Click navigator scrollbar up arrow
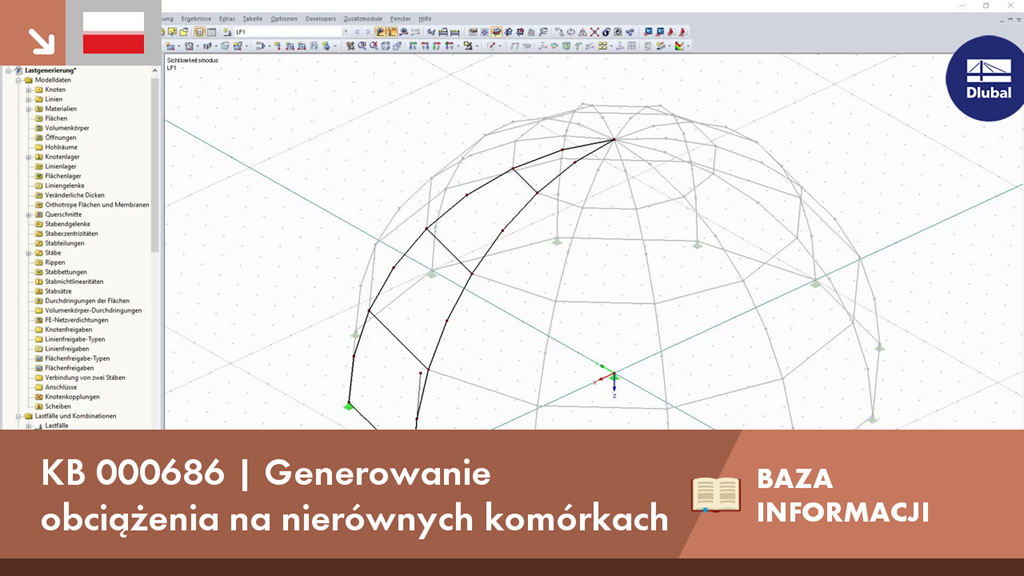This screenshot has height=576, width=1024. 155,71
